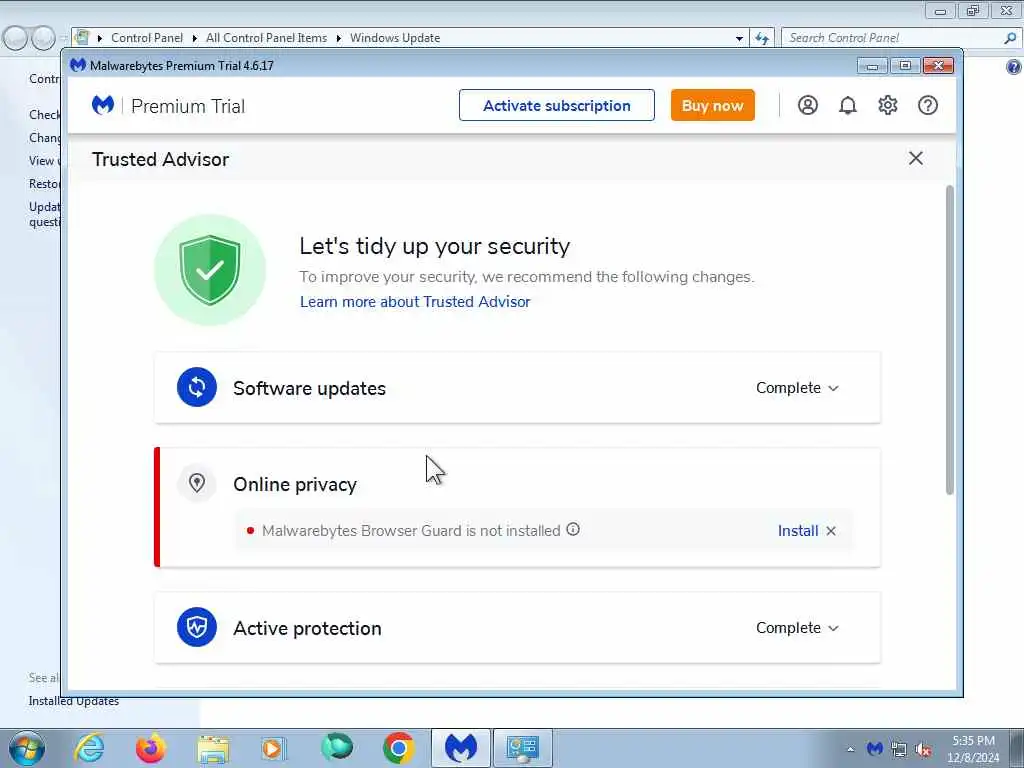The height and width of the screenshot is (768, 1024).
Task: Click the Trusted Advisor vertical scrollbar
Action: coord(950,340)
